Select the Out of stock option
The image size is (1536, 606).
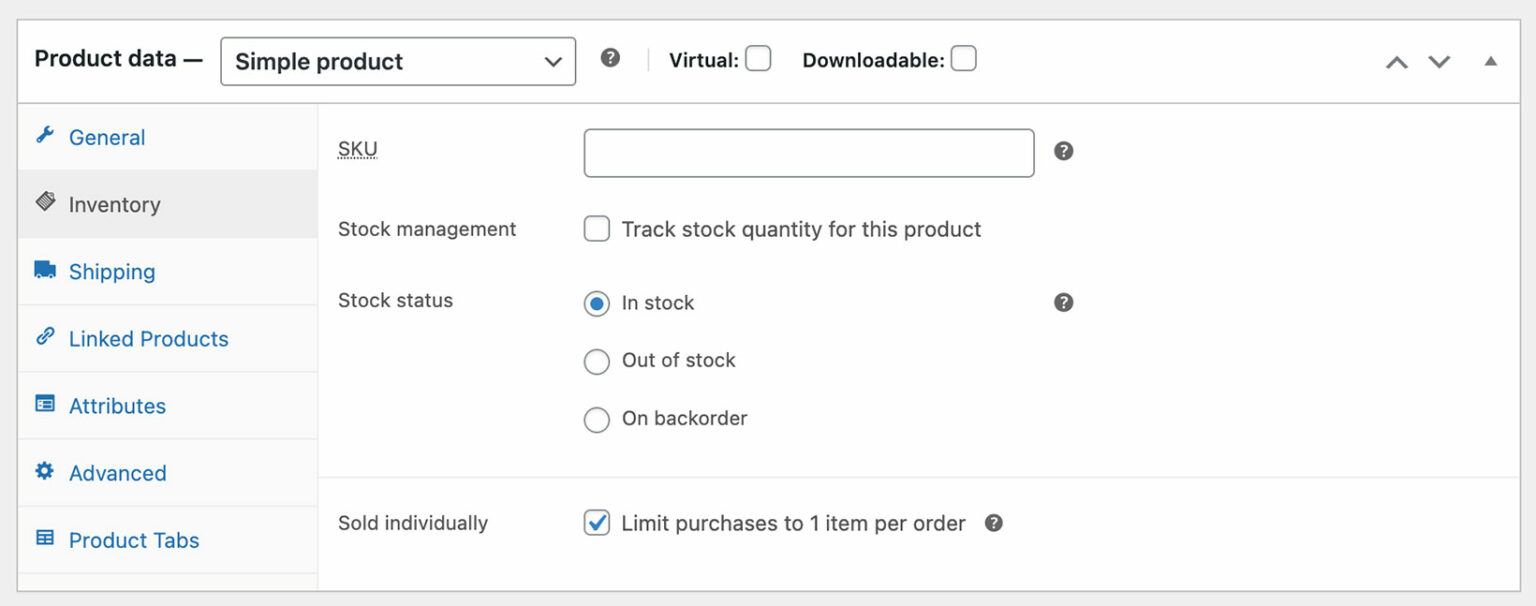point(597,361)
